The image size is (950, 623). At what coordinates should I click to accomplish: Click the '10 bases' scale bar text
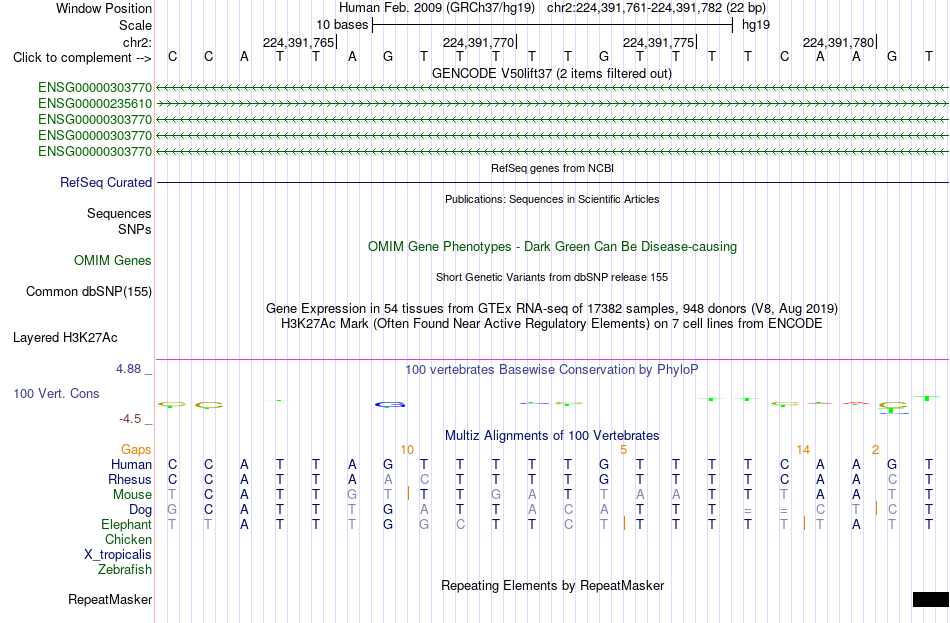coord(342,25)
